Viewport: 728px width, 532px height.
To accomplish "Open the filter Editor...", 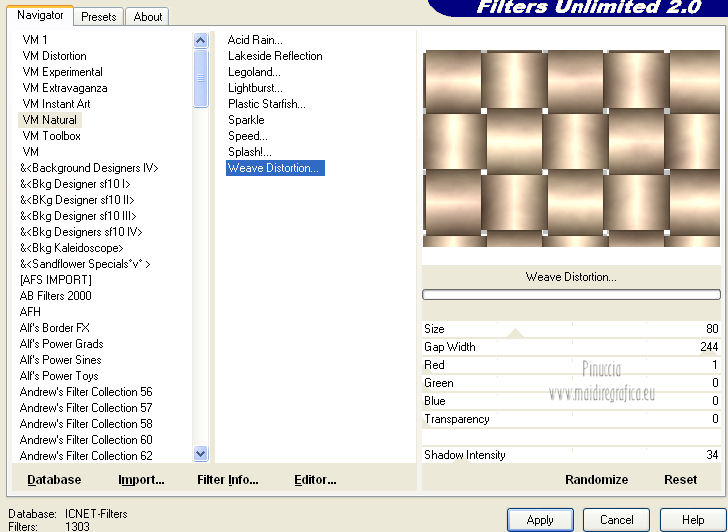I will point(315,480).
